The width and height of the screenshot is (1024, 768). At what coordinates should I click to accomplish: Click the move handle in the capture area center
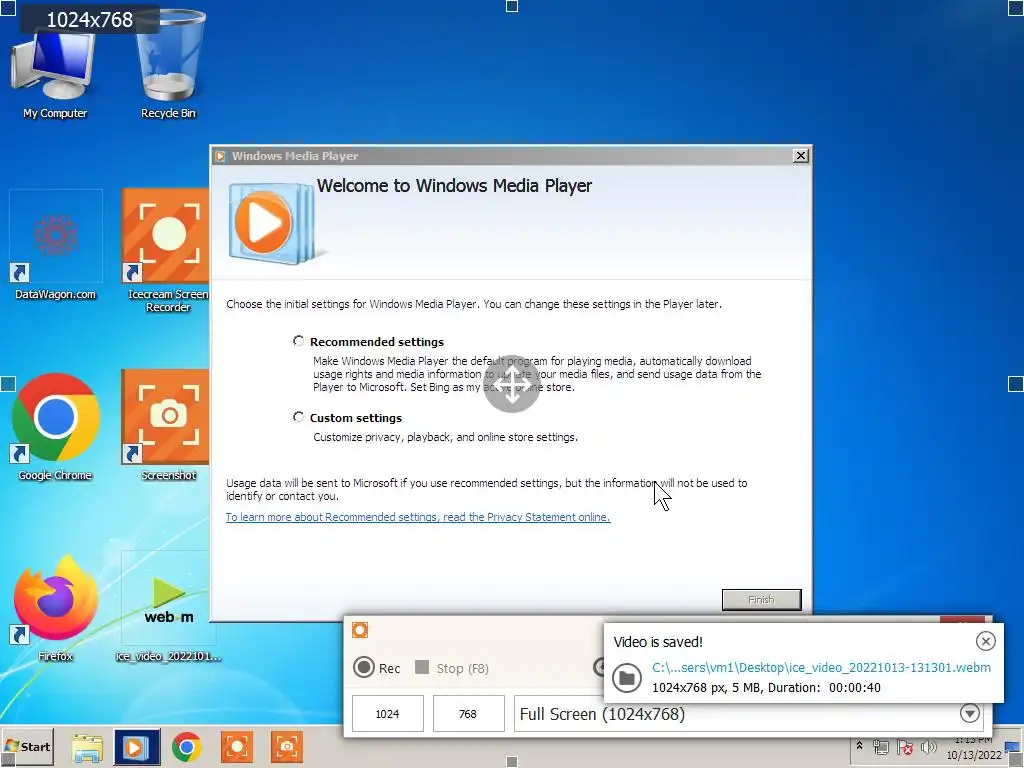[512, 384]
